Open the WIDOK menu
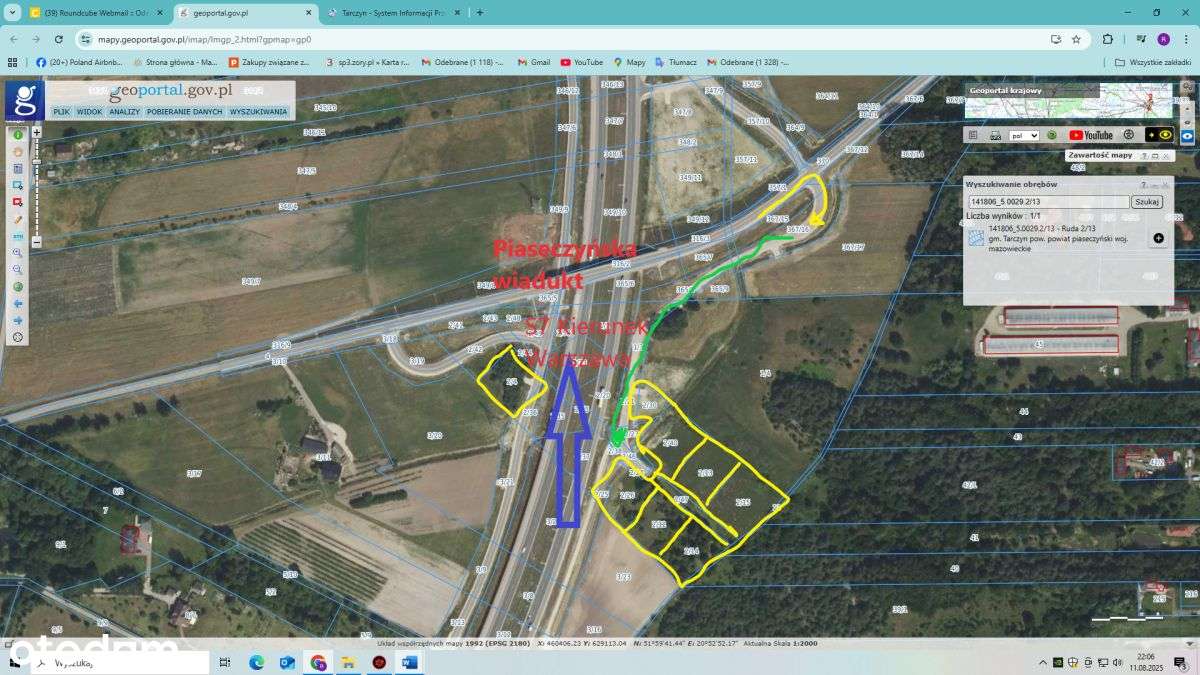 90,112
